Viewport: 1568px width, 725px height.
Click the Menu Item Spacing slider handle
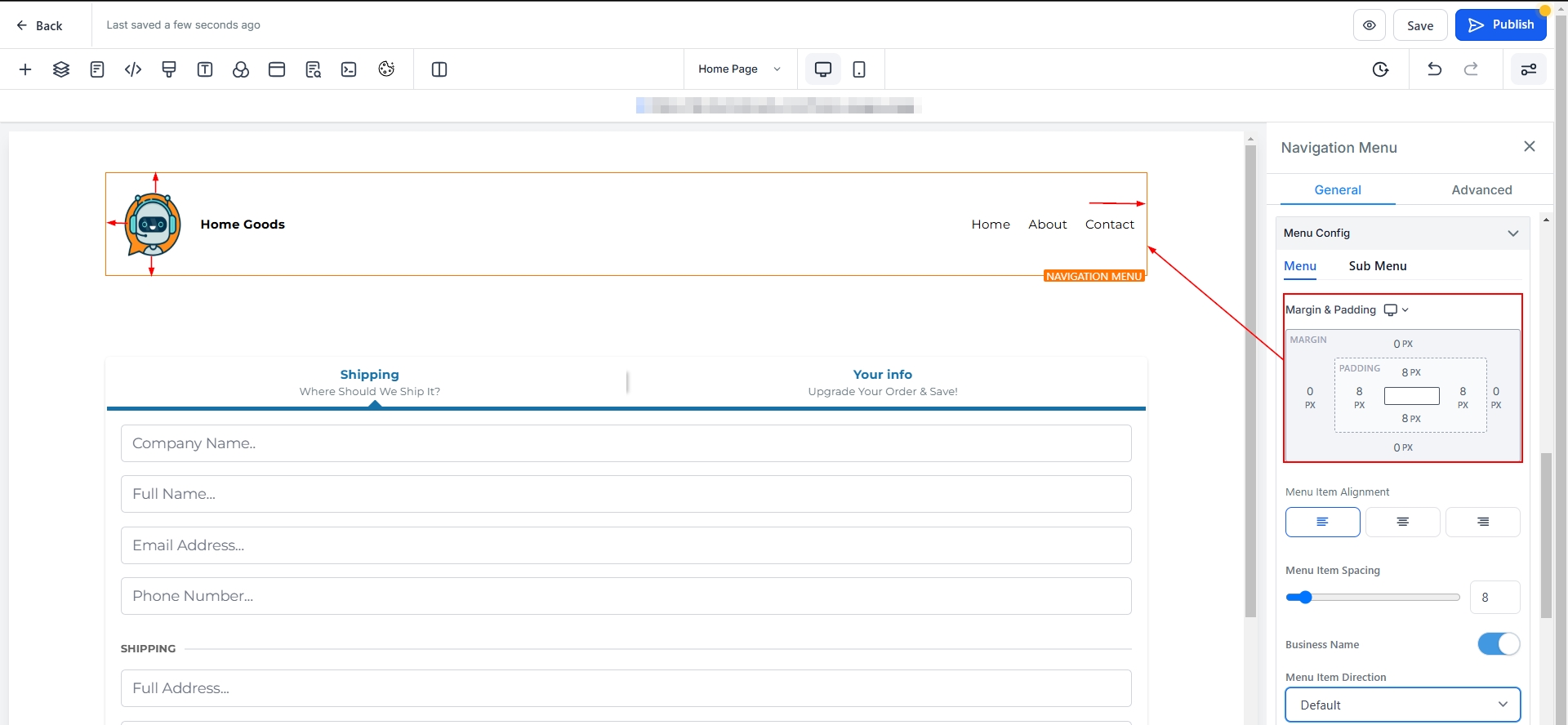tap(1305, 598)
